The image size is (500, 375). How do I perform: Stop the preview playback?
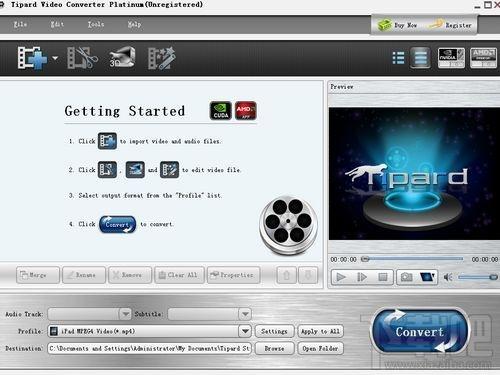click(x=383, y=277)
